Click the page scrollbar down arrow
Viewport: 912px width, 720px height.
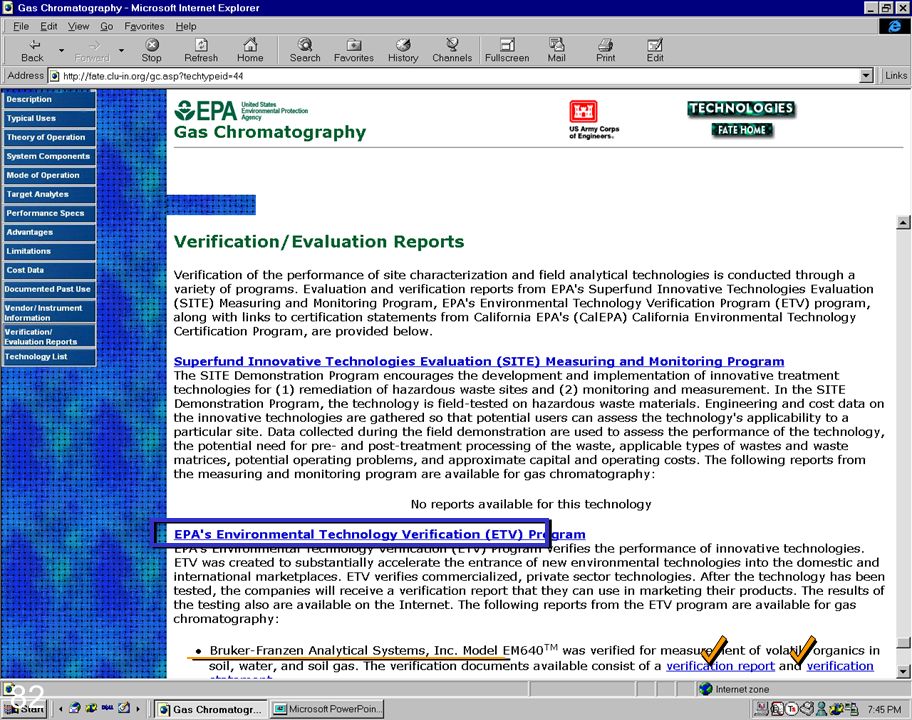(x=903, y=672)
